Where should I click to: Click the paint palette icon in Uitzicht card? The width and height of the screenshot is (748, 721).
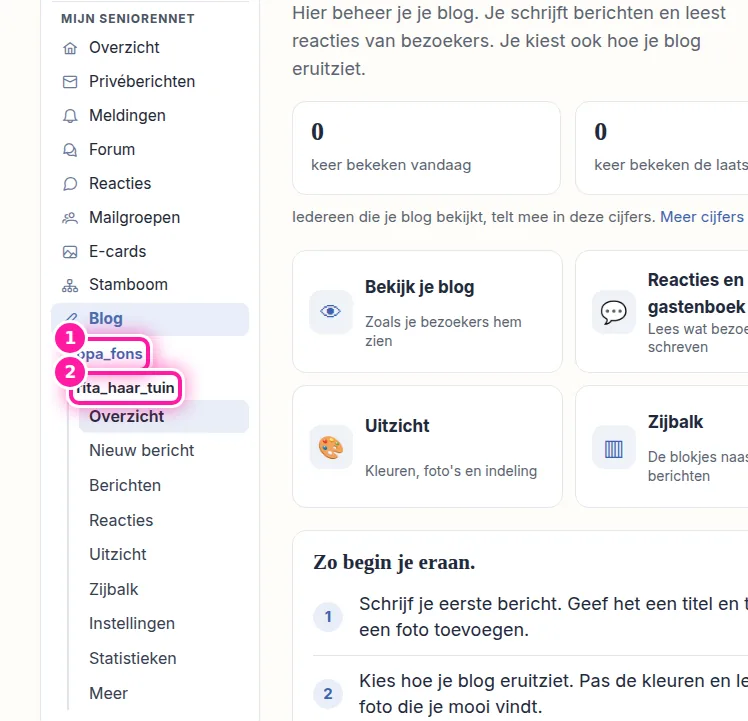coord(331,448)
